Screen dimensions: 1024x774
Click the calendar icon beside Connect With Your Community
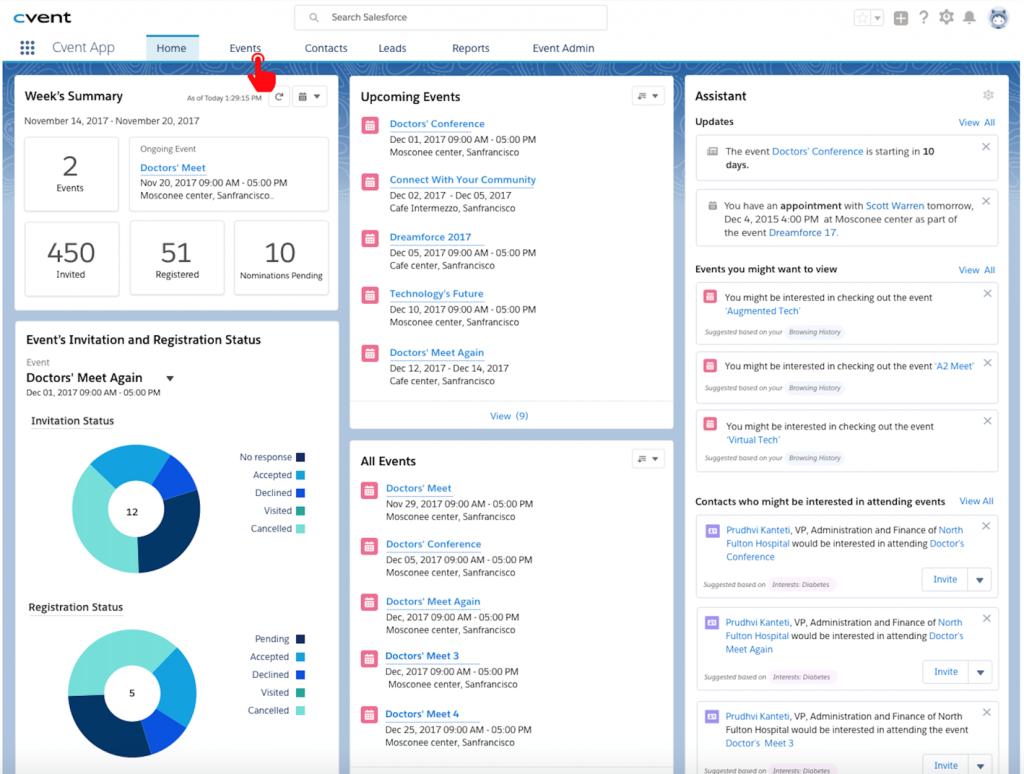coord(370,182)
